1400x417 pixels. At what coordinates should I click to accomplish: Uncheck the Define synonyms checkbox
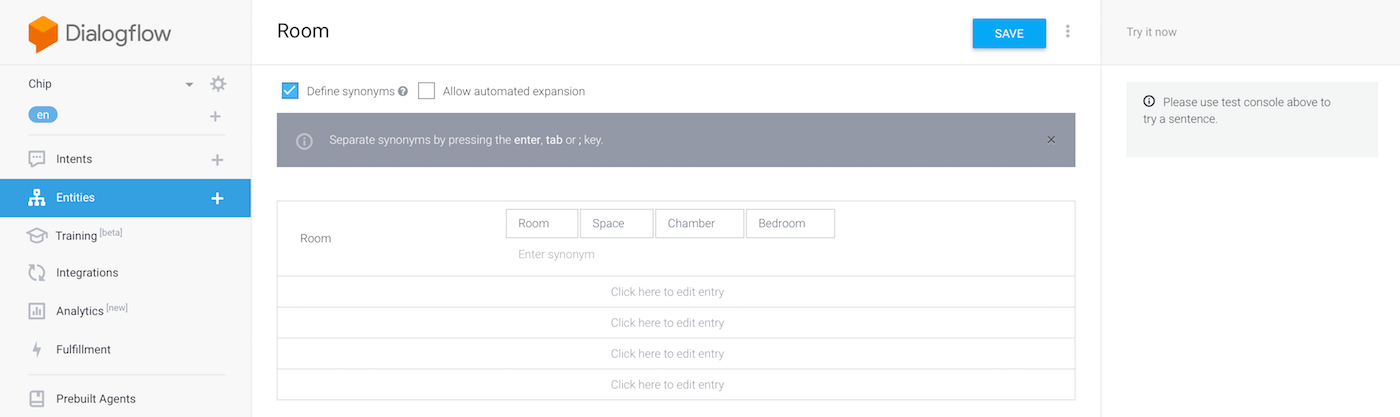(290, 91)
